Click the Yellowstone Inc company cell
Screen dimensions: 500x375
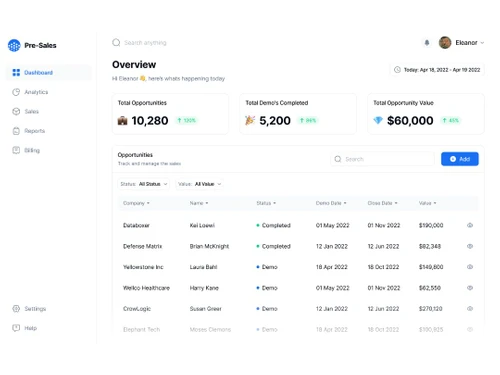coord(143,267)
